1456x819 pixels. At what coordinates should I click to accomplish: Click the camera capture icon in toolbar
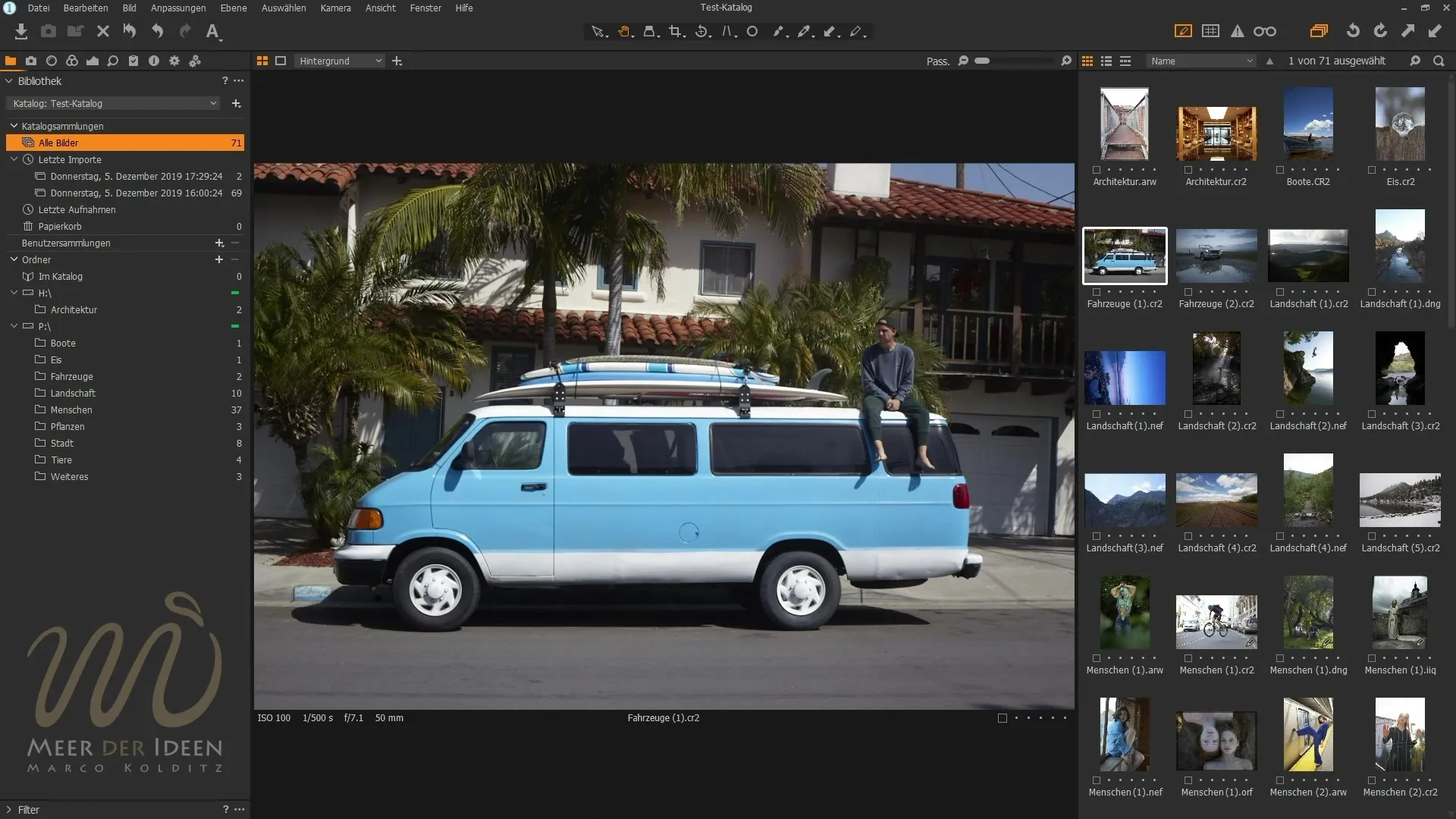[x=49, y=31]
